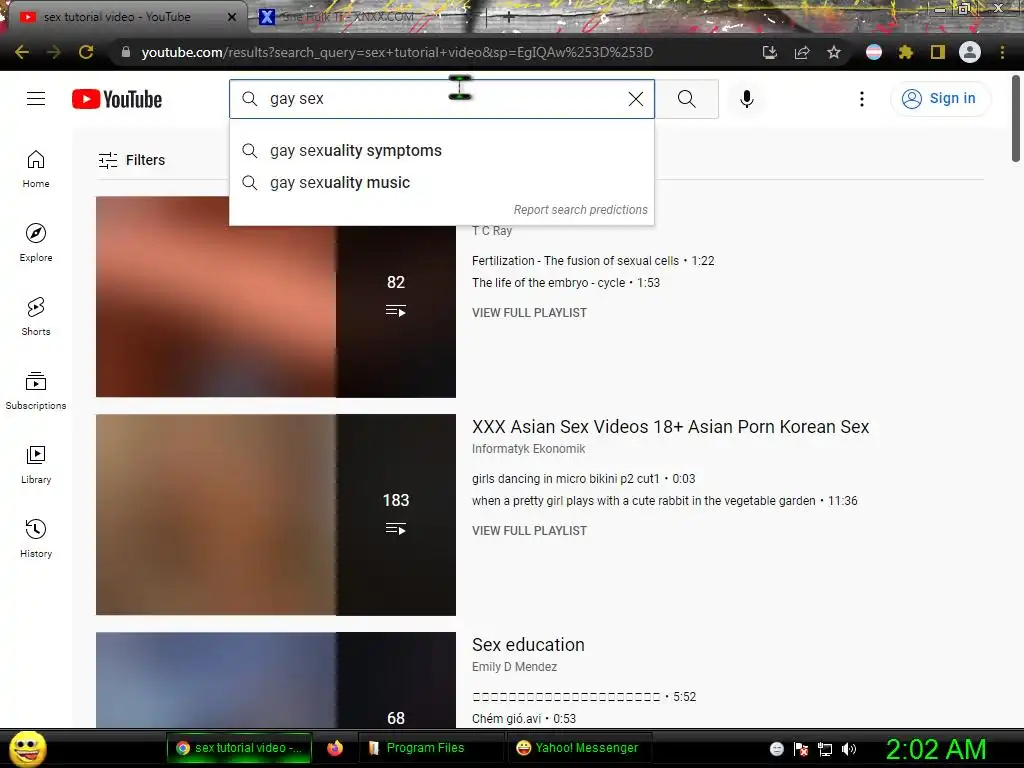1024x768 pixels.
Task: View site info via the padlock icon
Action: click(126, 52)
